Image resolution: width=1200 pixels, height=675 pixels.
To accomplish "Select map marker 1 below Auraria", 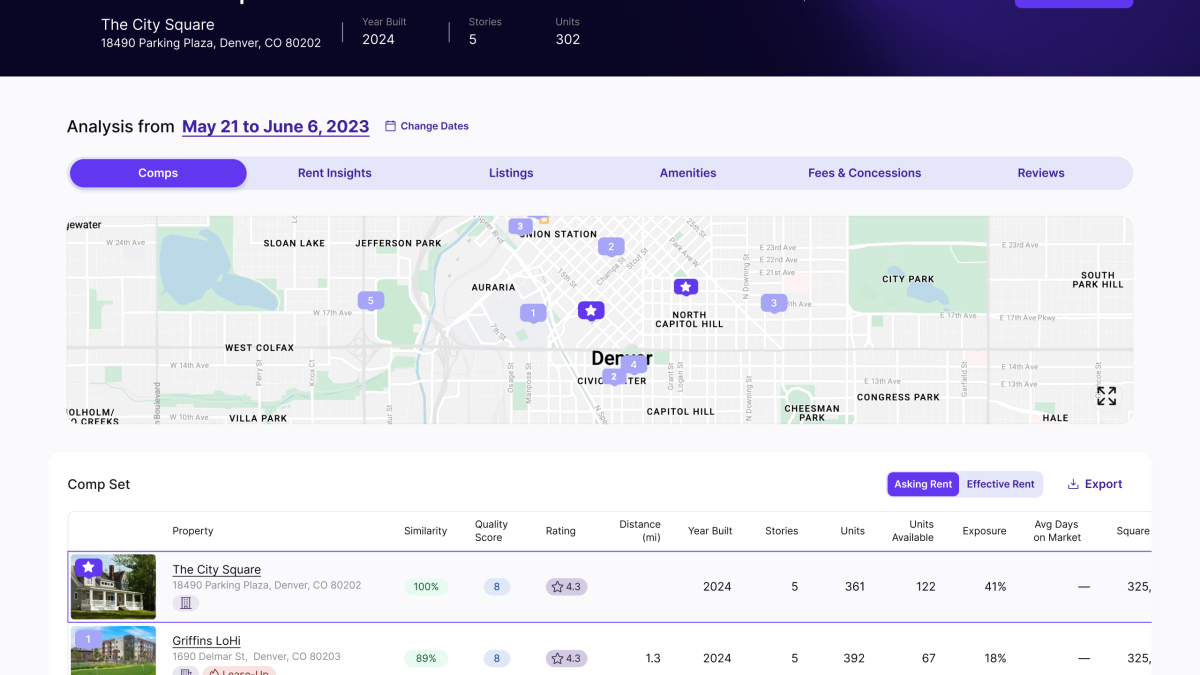I will [533, 313].
